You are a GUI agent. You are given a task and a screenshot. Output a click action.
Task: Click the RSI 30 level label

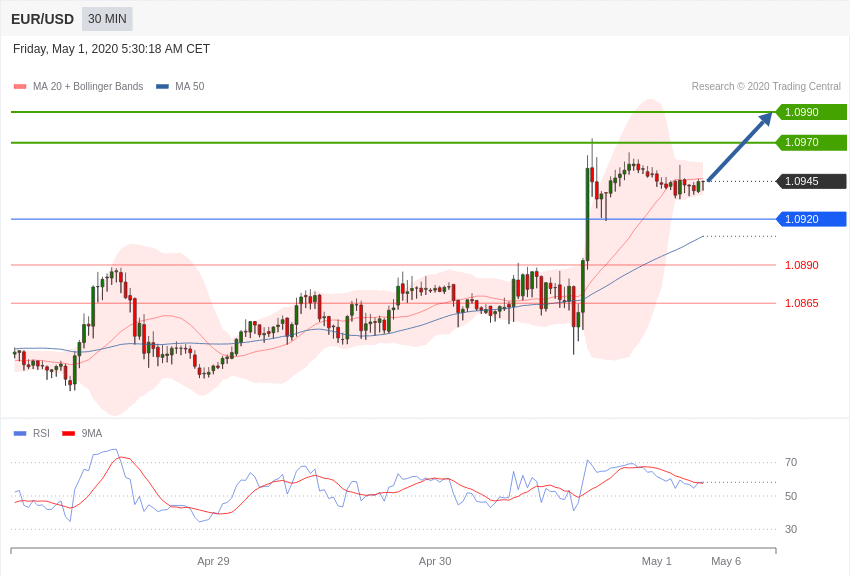[791, 529]
